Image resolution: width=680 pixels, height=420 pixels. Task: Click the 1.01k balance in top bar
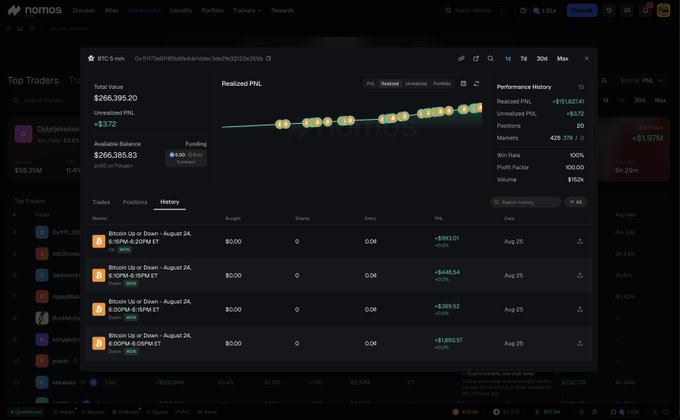(545, 10)
